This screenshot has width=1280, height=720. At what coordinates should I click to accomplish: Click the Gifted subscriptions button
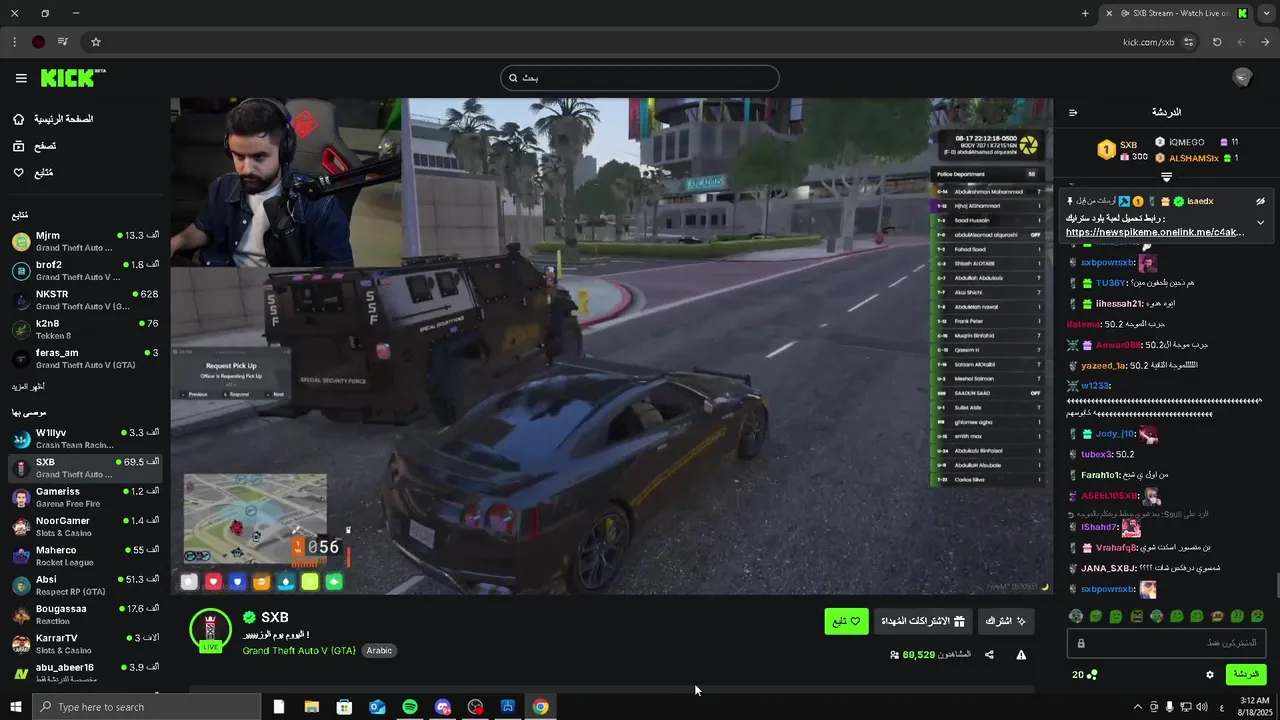[923, 621]
